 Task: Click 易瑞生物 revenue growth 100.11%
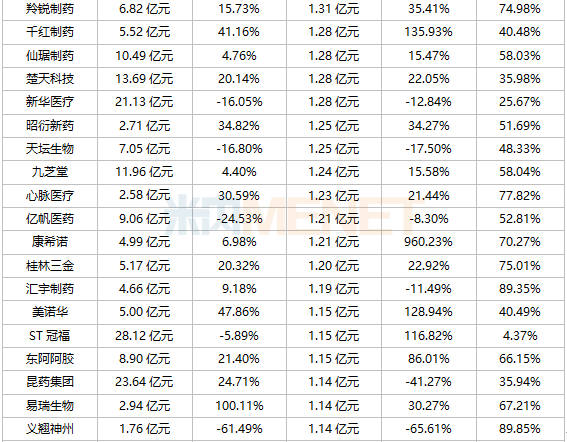(239, 406)
